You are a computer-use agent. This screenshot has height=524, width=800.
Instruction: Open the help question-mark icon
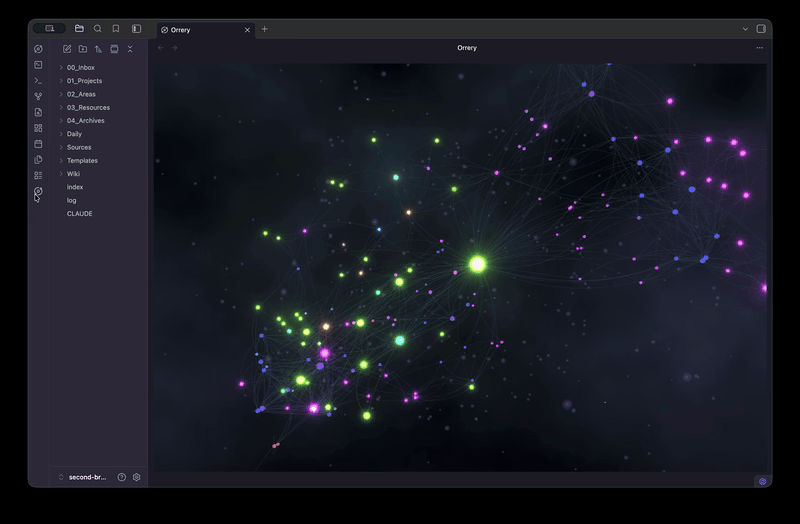(121, 477)
